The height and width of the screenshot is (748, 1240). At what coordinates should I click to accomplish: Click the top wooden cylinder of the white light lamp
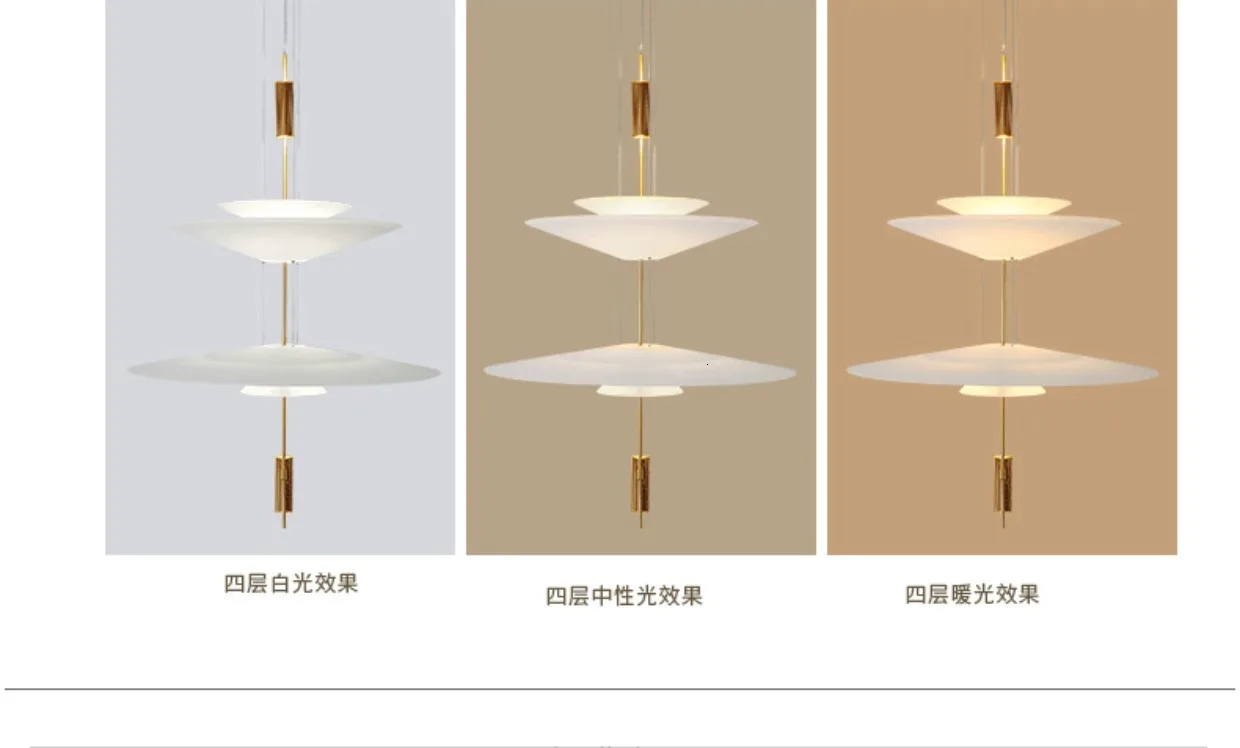[284, 109]
